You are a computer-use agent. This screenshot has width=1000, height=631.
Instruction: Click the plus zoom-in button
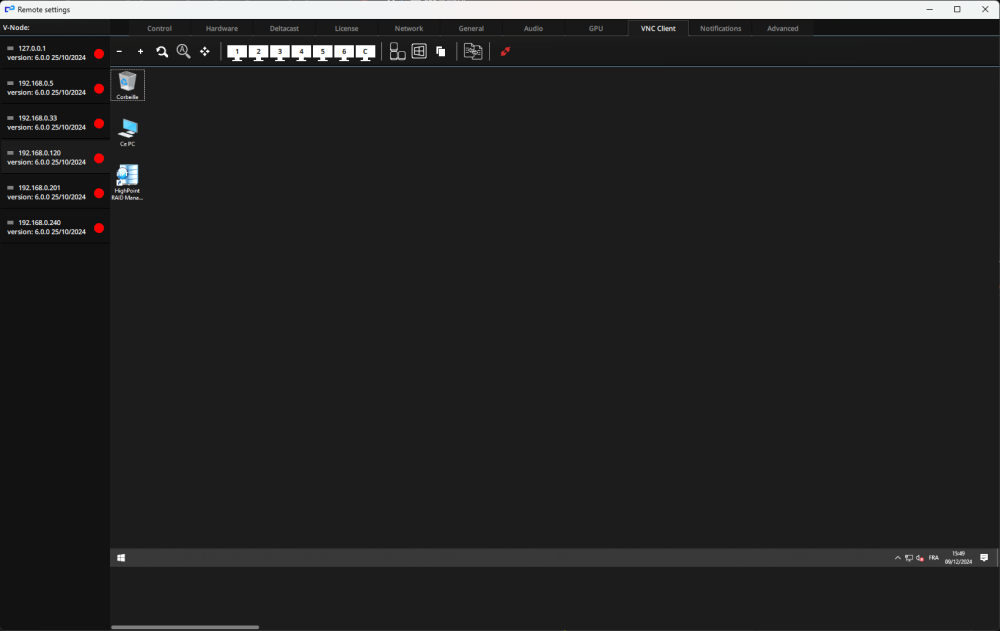pos(140,51)
